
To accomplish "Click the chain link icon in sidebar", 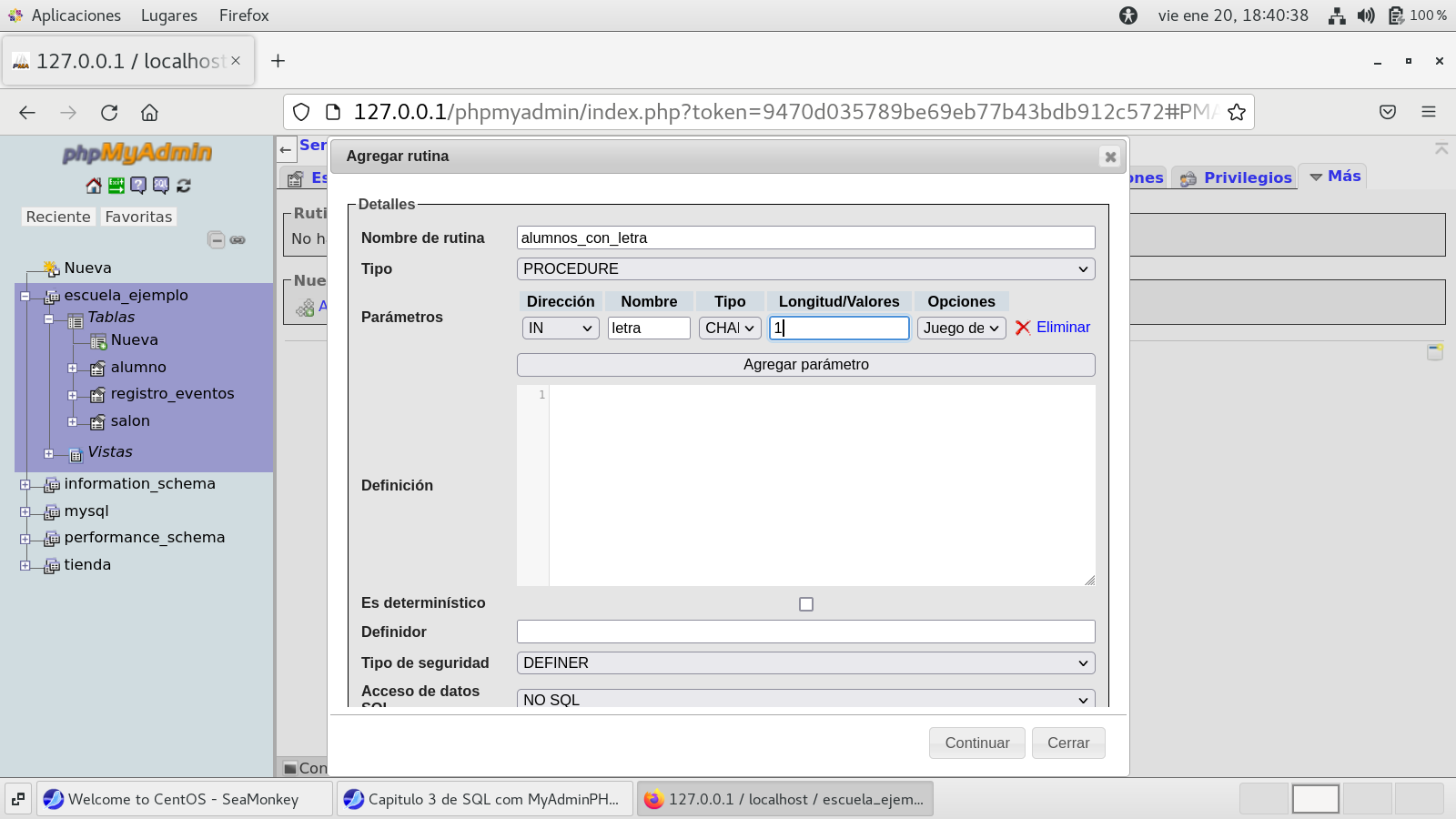I will point(238,240).
